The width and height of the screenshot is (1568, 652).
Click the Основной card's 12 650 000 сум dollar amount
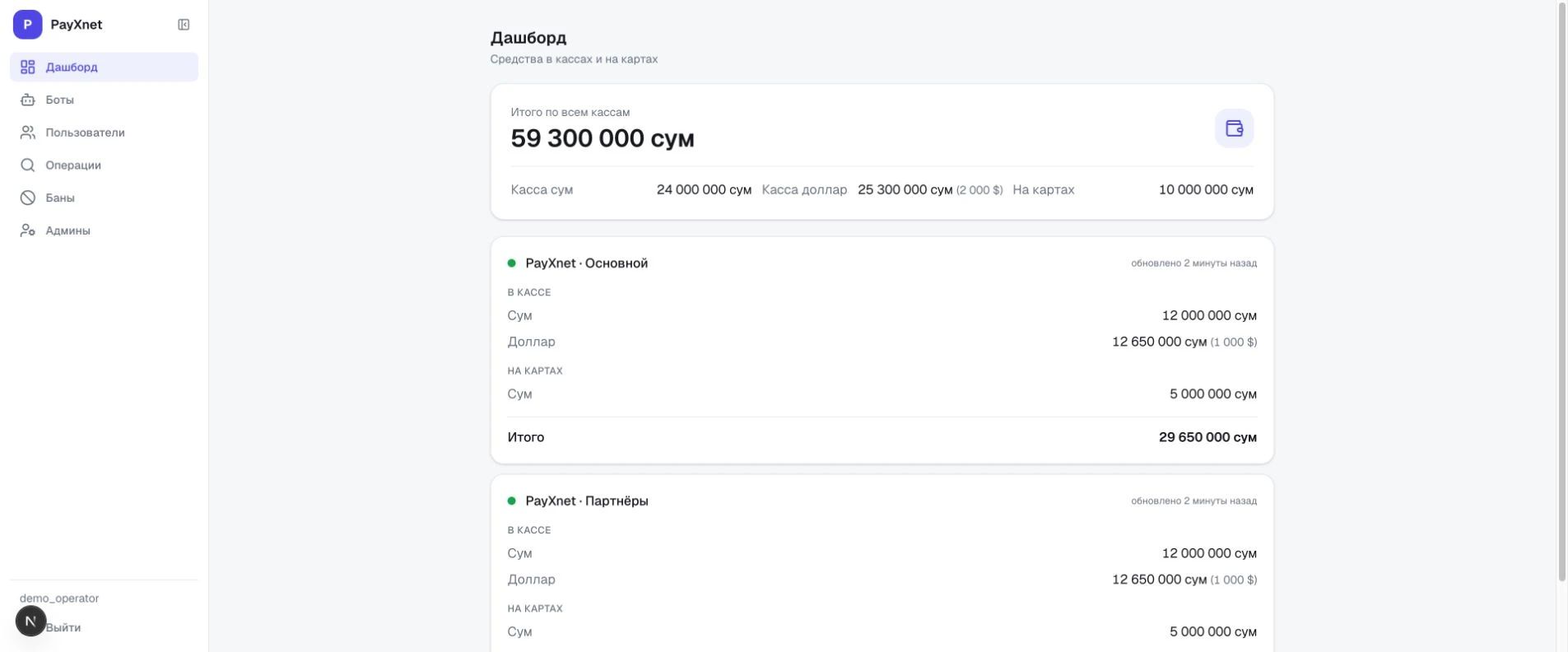(x=1159, y=342)
